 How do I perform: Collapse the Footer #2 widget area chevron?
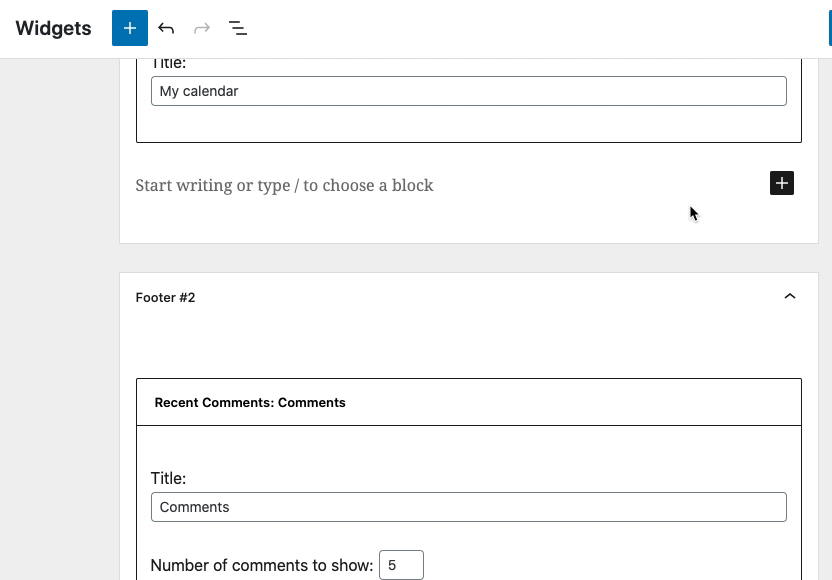pos(790,297)
